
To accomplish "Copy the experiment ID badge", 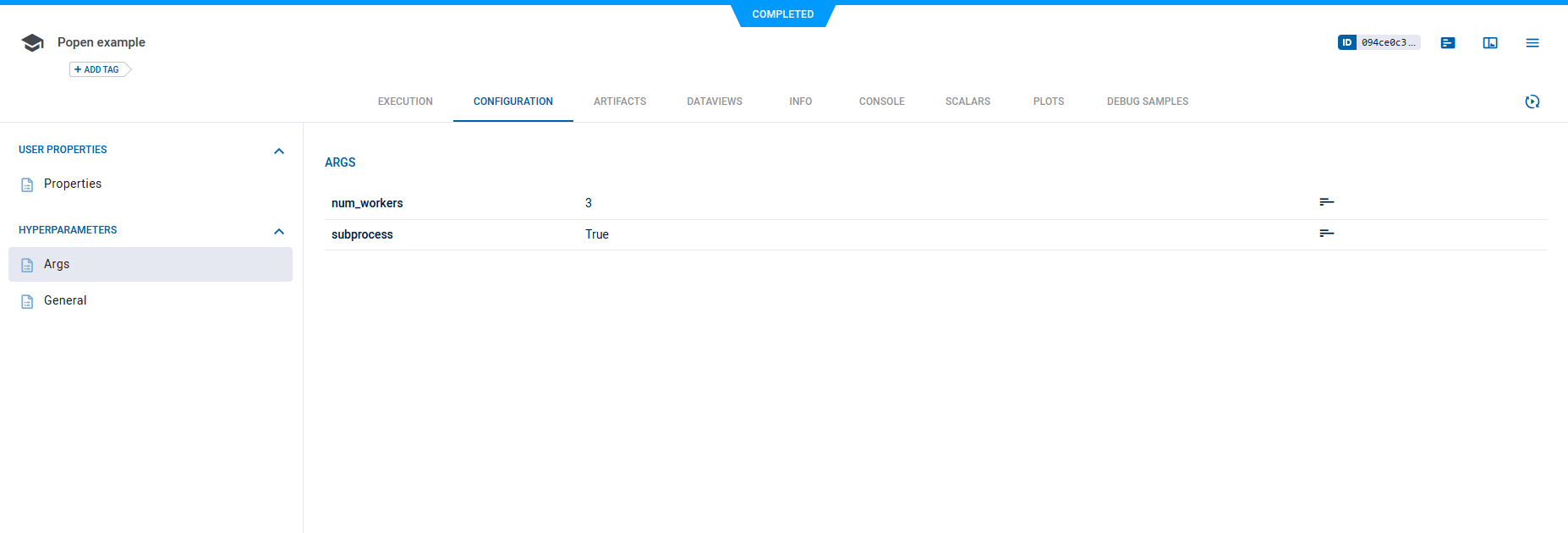I will click(x=1379, y=42).
